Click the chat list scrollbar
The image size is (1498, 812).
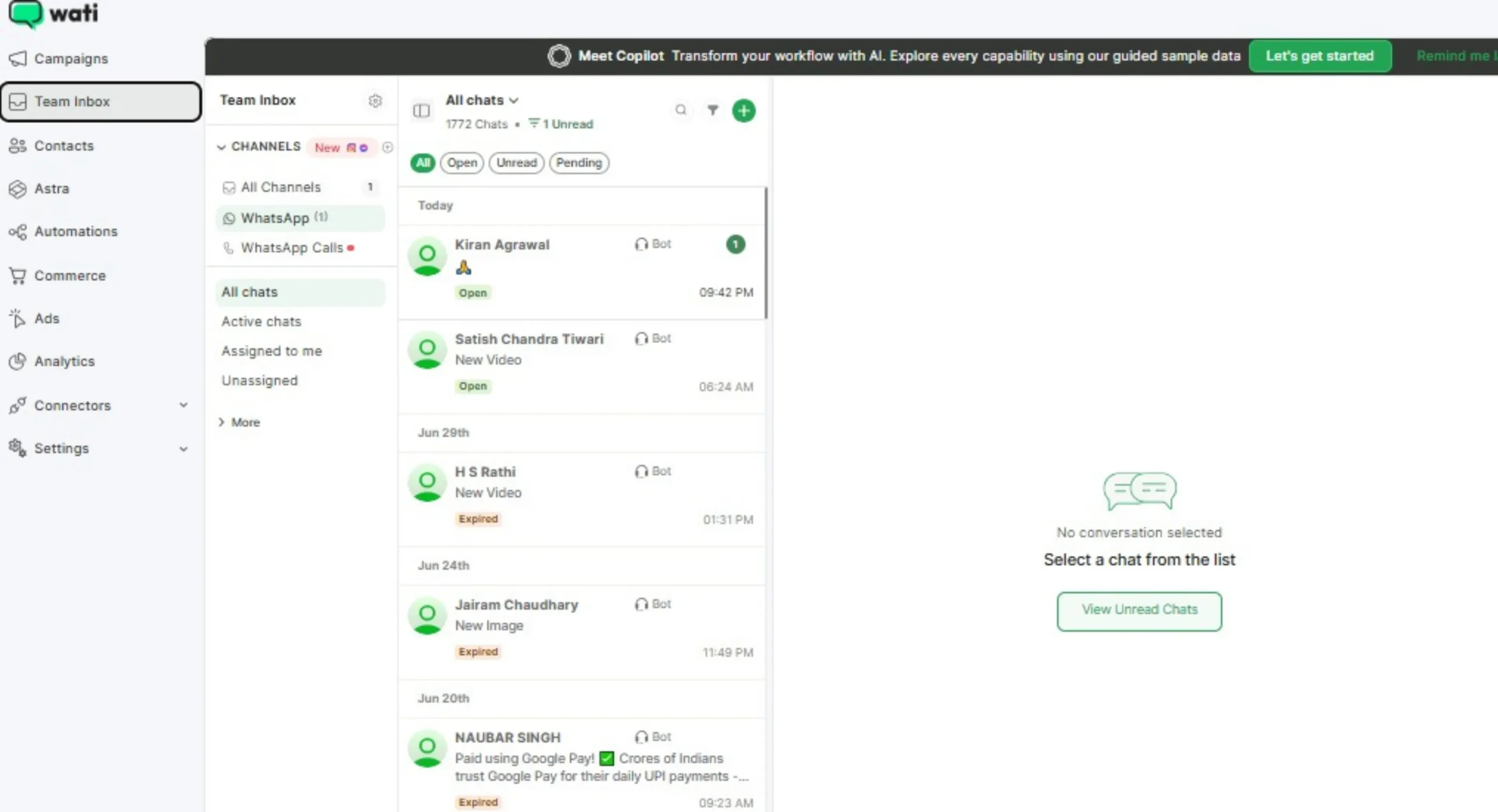point(765,253)
